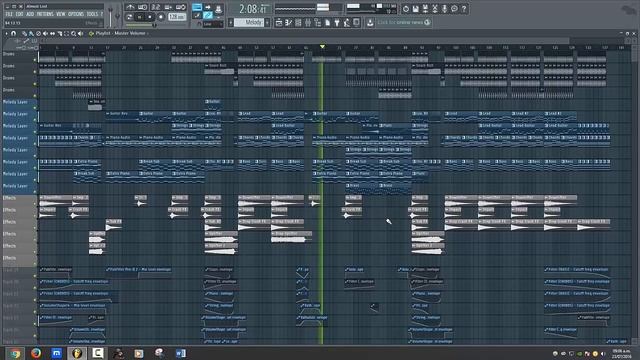Open the Playlist options arrow menu
This screenshot has height=360, width=640.
[7, 33]
